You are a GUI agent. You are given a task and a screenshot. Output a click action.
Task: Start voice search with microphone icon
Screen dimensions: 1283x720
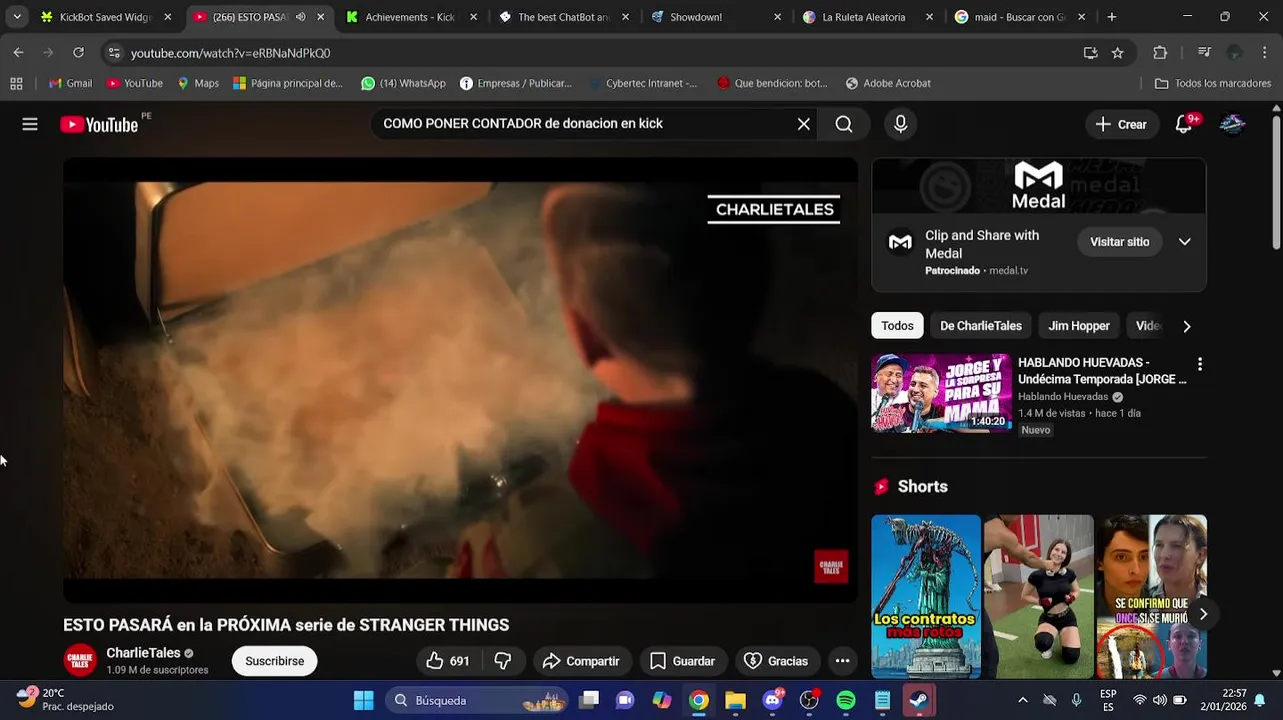pos(900,124)
